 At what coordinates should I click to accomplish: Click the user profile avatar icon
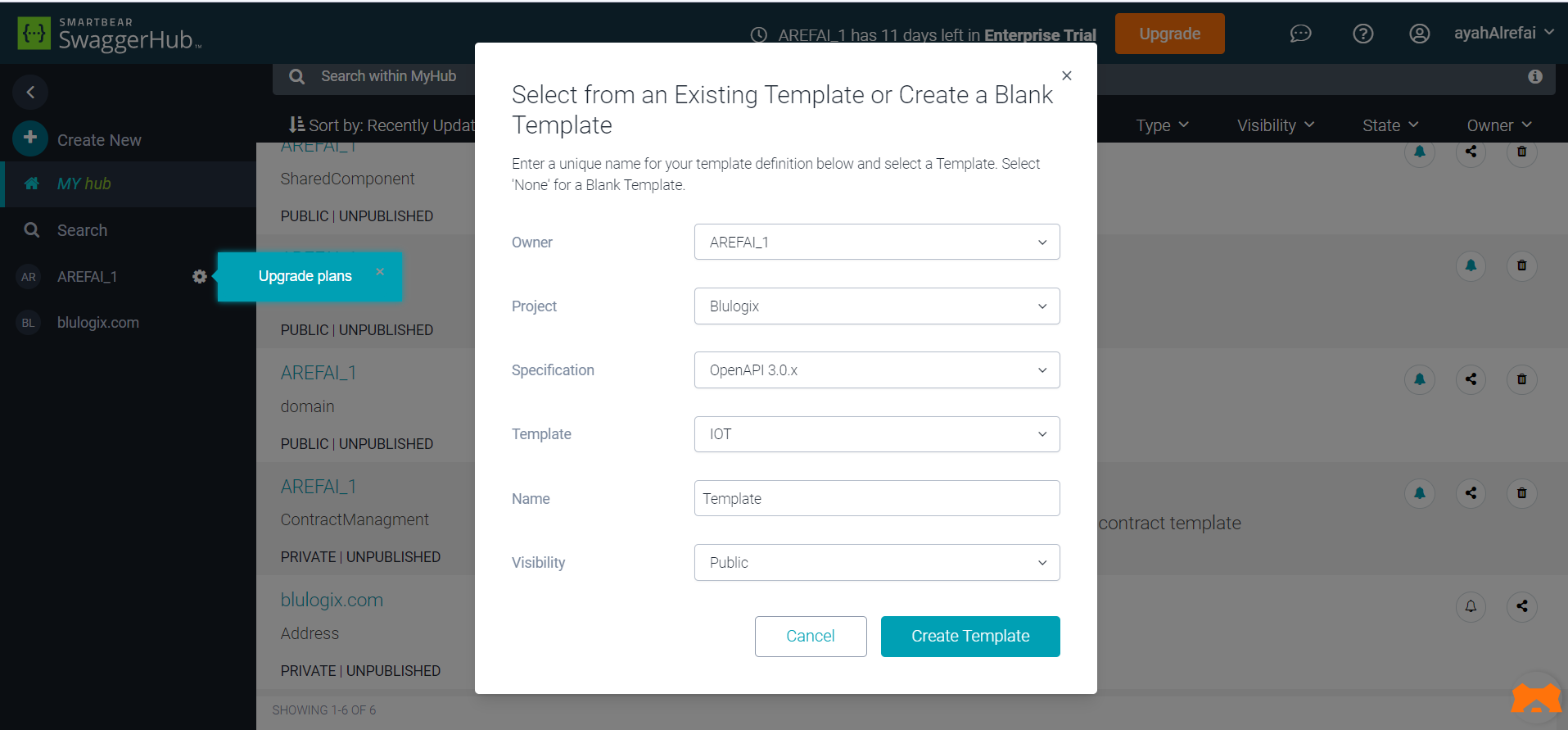[1419, 34]
